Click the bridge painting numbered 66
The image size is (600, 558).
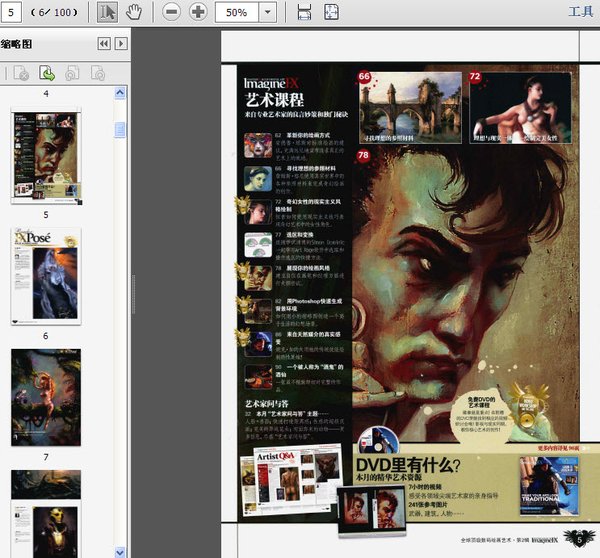click(x=411, y=108)
